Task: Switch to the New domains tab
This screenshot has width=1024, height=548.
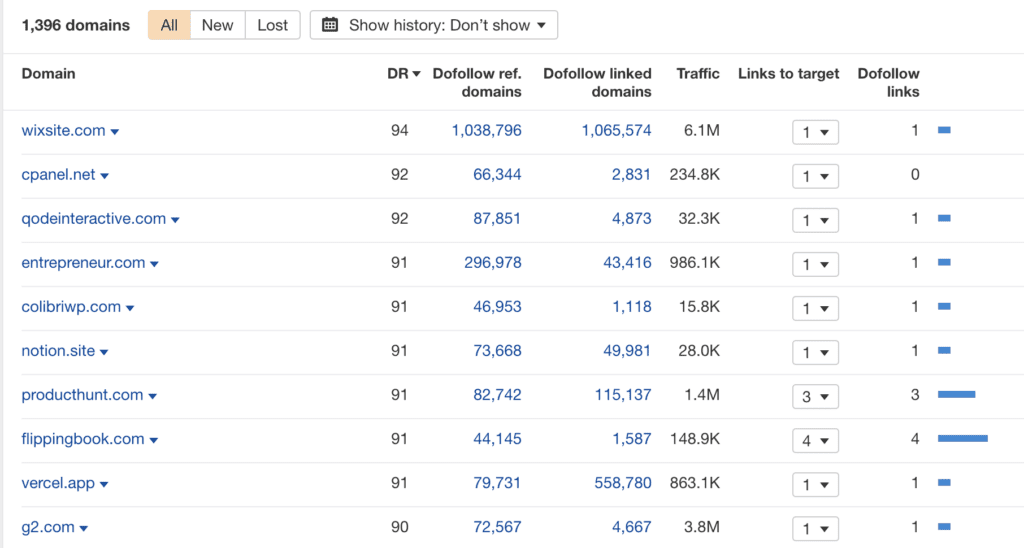Action: tap(217, 25)
